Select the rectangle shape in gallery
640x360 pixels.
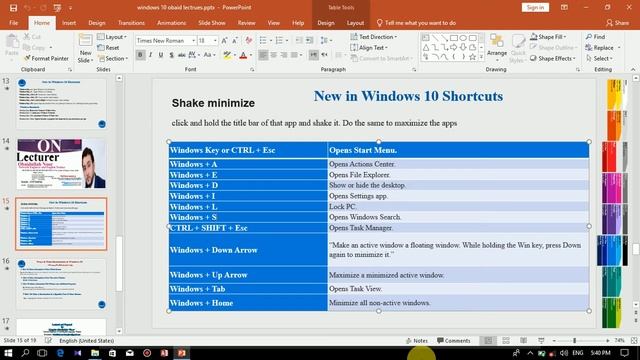pyautogui.click(x=453, y=38)
